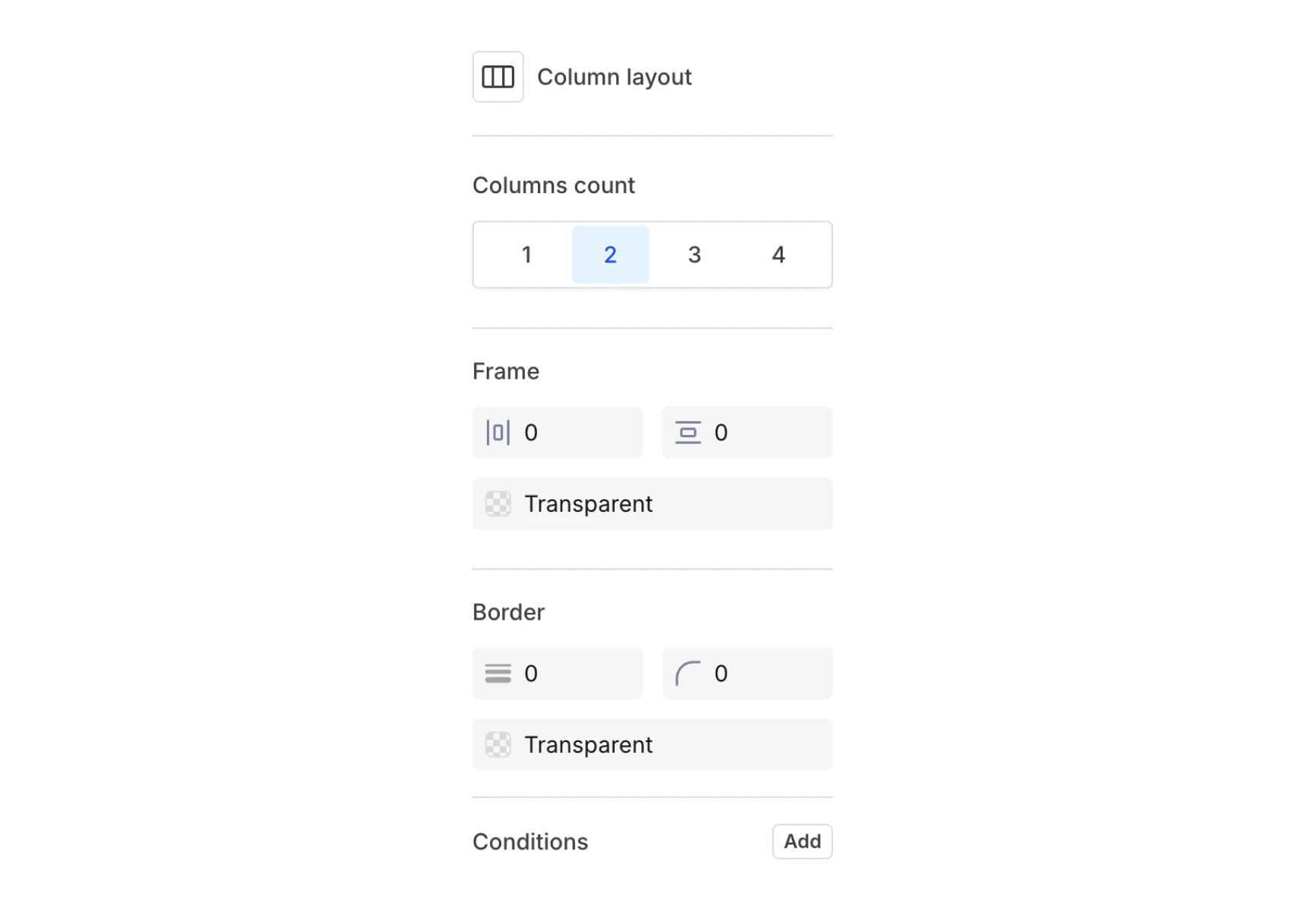Click the border width lines icon
The width and height of the screenshot is (1316, 914).
(497, 673)
